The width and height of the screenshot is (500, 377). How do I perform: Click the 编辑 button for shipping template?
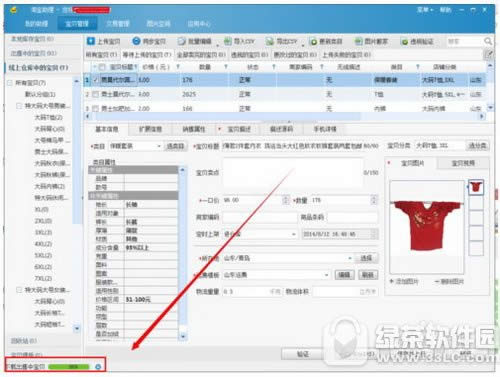point(344,275)
